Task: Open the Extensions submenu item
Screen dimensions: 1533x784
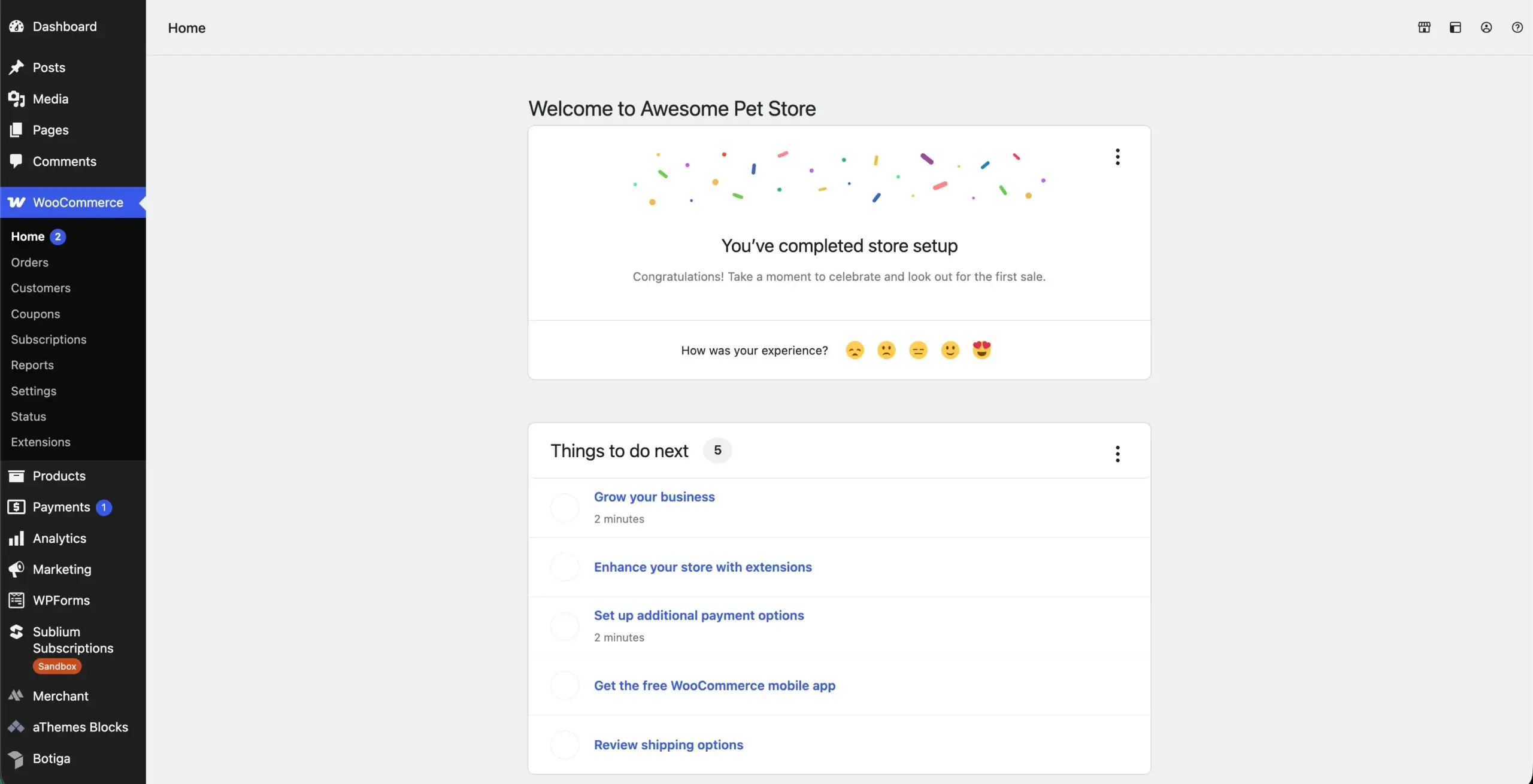Action: [x=41, y=442]
